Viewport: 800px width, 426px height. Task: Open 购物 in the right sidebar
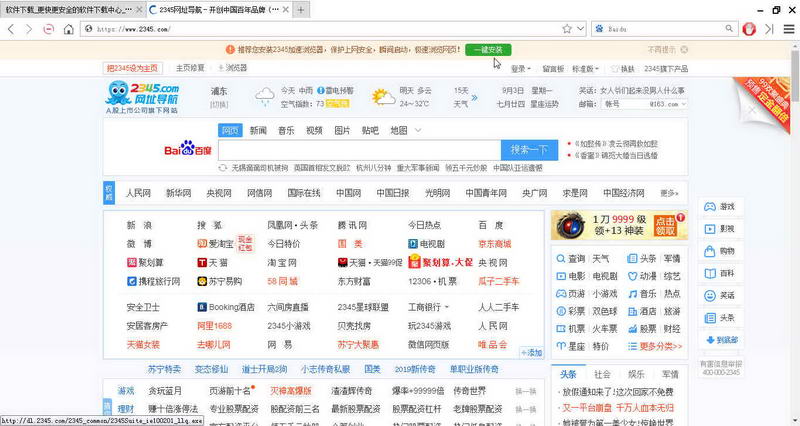pyautogui.click(x=719, y=251)
